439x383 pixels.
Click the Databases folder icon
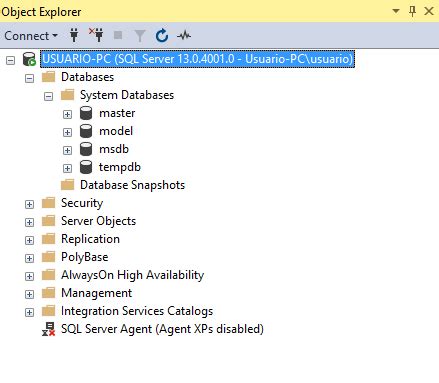pos(48,77)
